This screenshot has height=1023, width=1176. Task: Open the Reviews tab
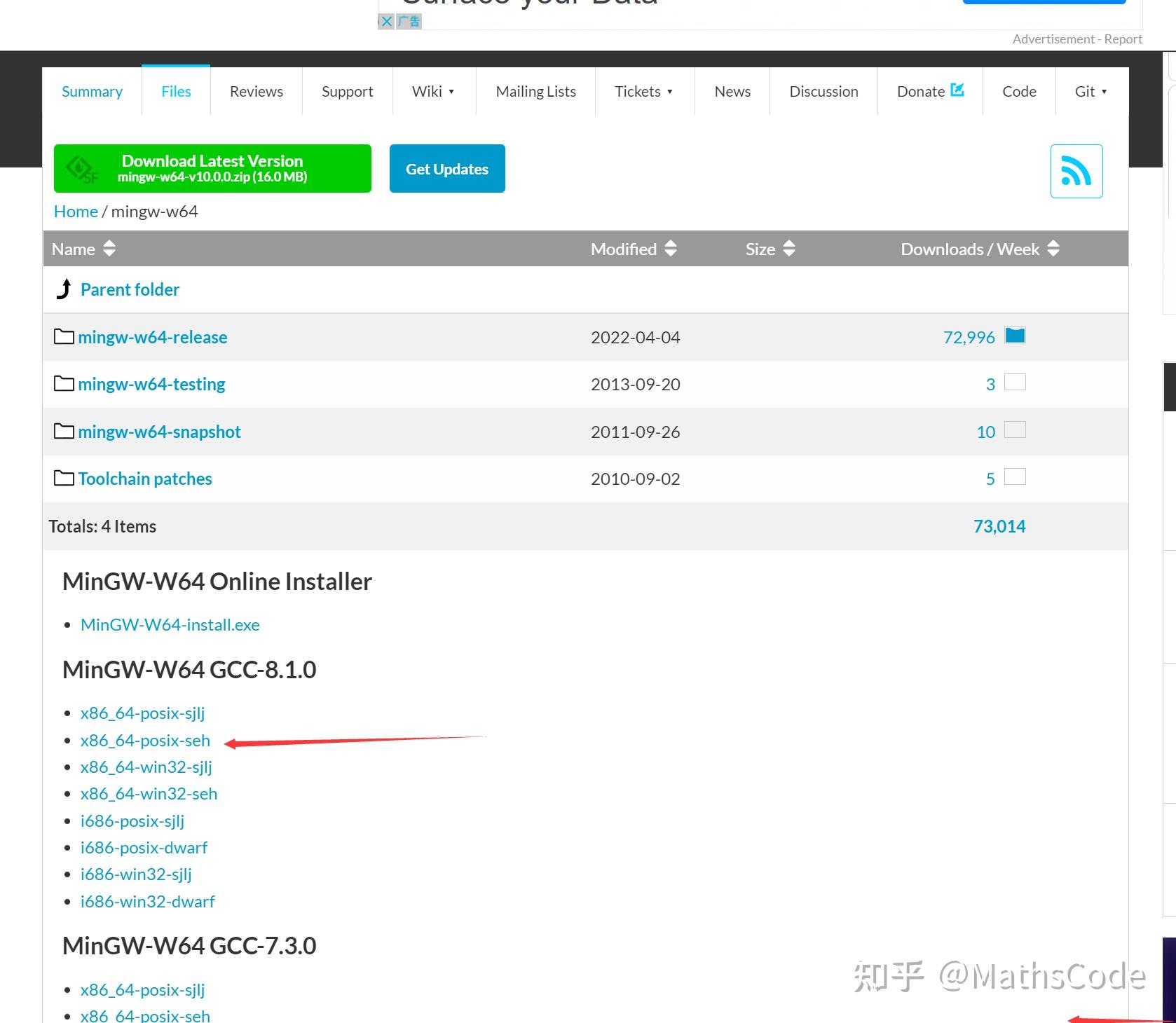[257, 91]
